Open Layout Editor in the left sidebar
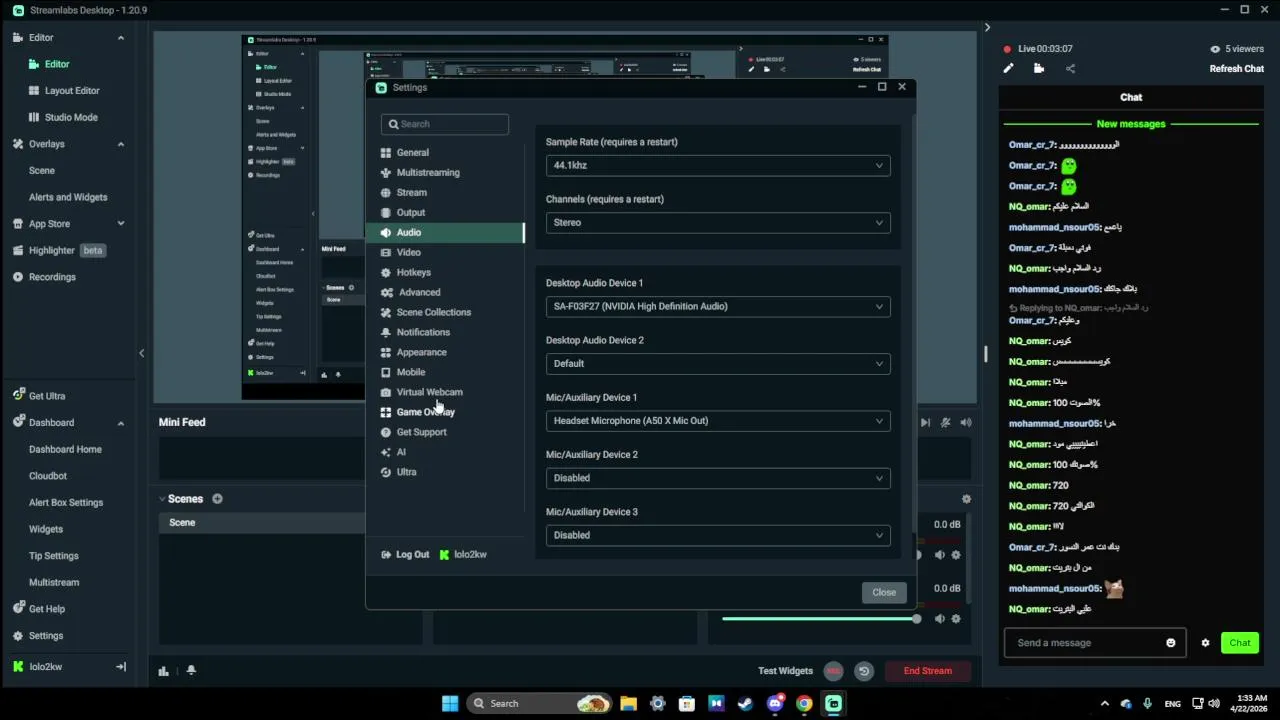This screenshot has width=1280, height=720. point(70,91)
